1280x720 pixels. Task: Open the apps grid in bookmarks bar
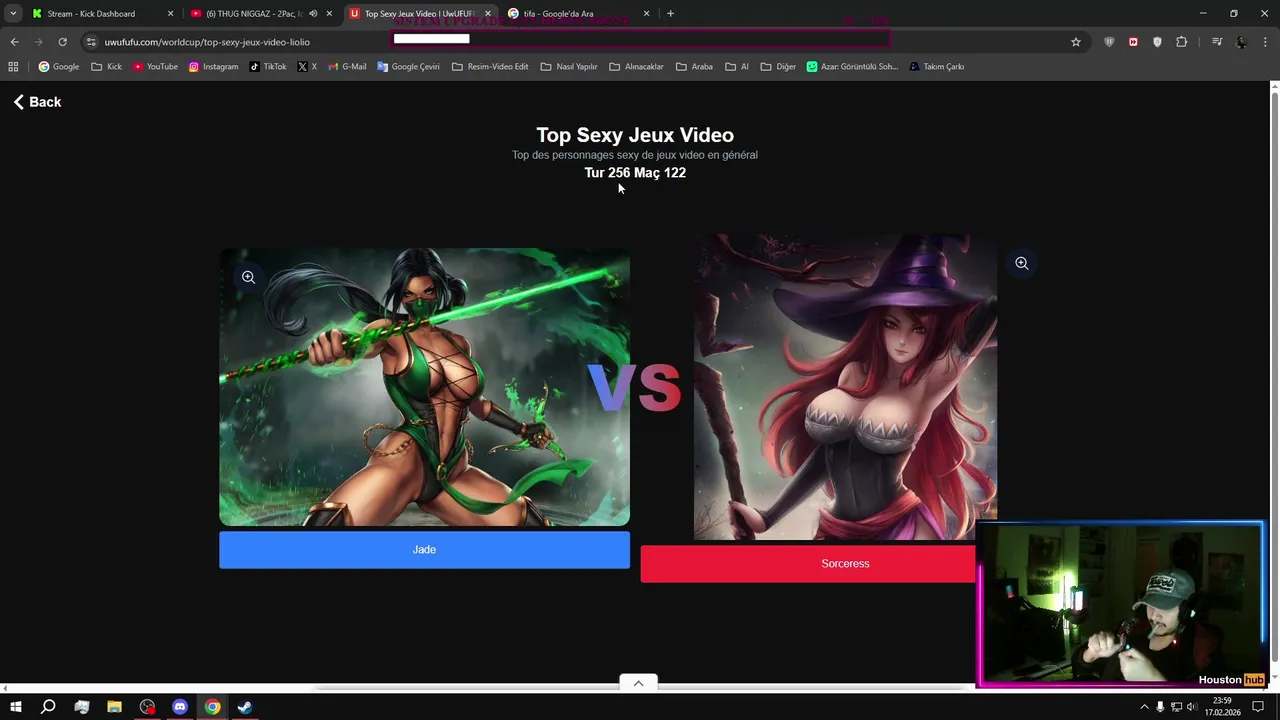click(13, 67)
